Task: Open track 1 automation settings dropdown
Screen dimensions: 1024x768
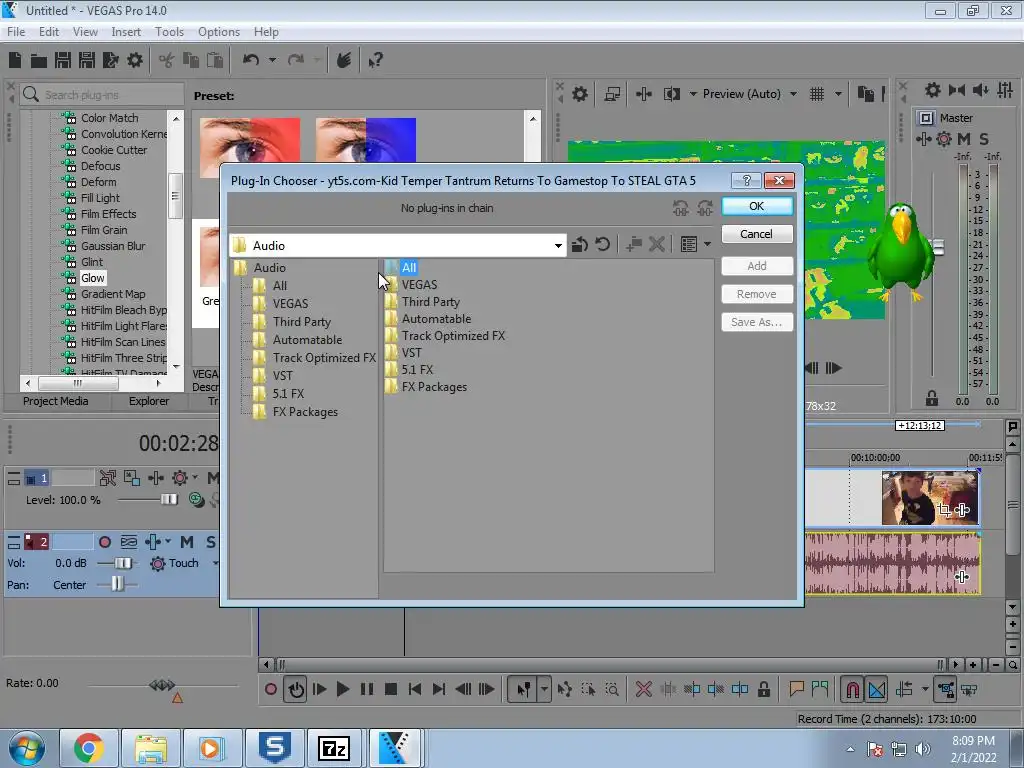Action: (x=195, y=477)
